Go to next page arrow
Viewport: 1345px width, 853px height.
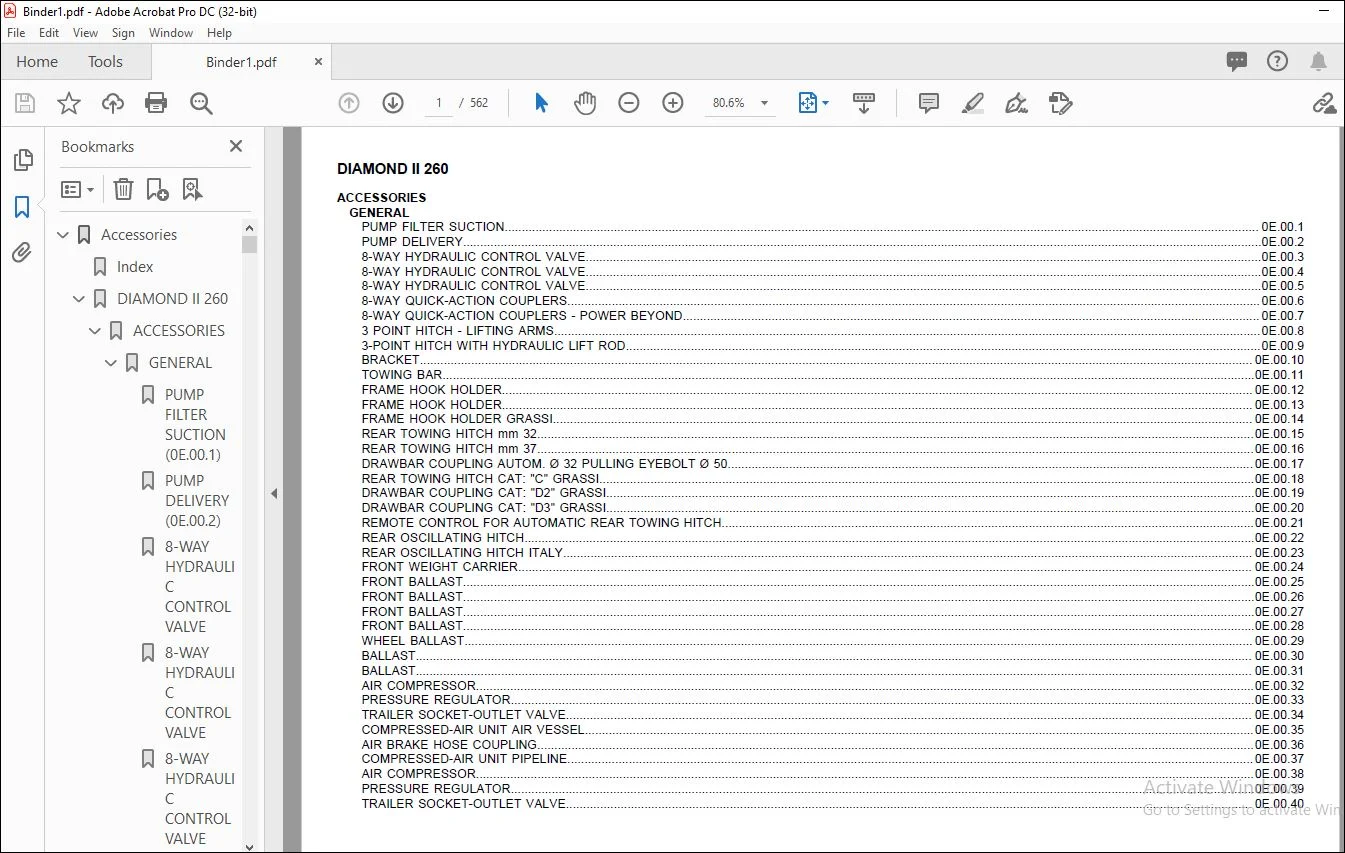[393, 103]
